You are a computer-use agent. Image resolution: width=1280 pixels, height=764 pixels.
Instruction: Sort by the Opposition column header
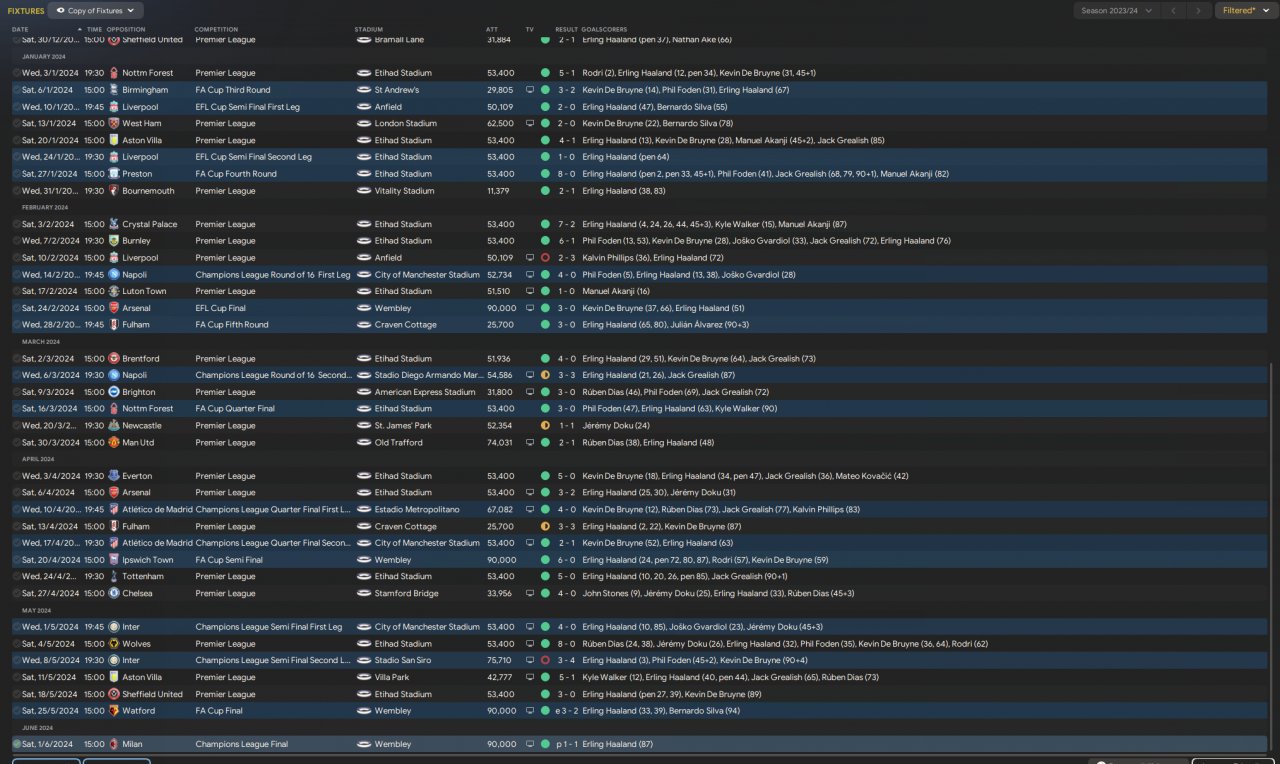pos(125,29)
